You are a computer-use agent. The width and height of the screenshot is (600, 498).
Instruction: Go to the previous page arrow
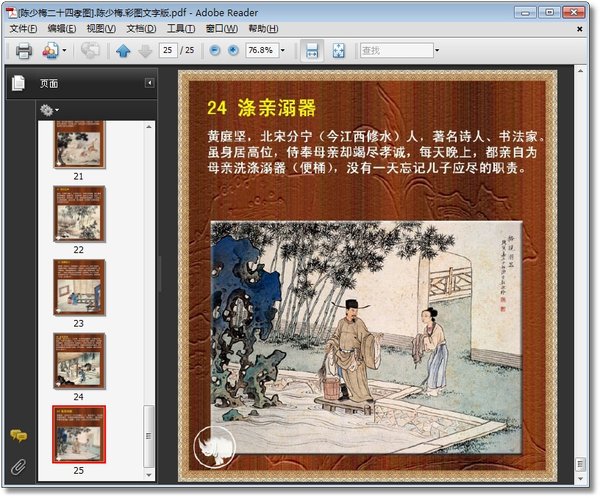123,50
